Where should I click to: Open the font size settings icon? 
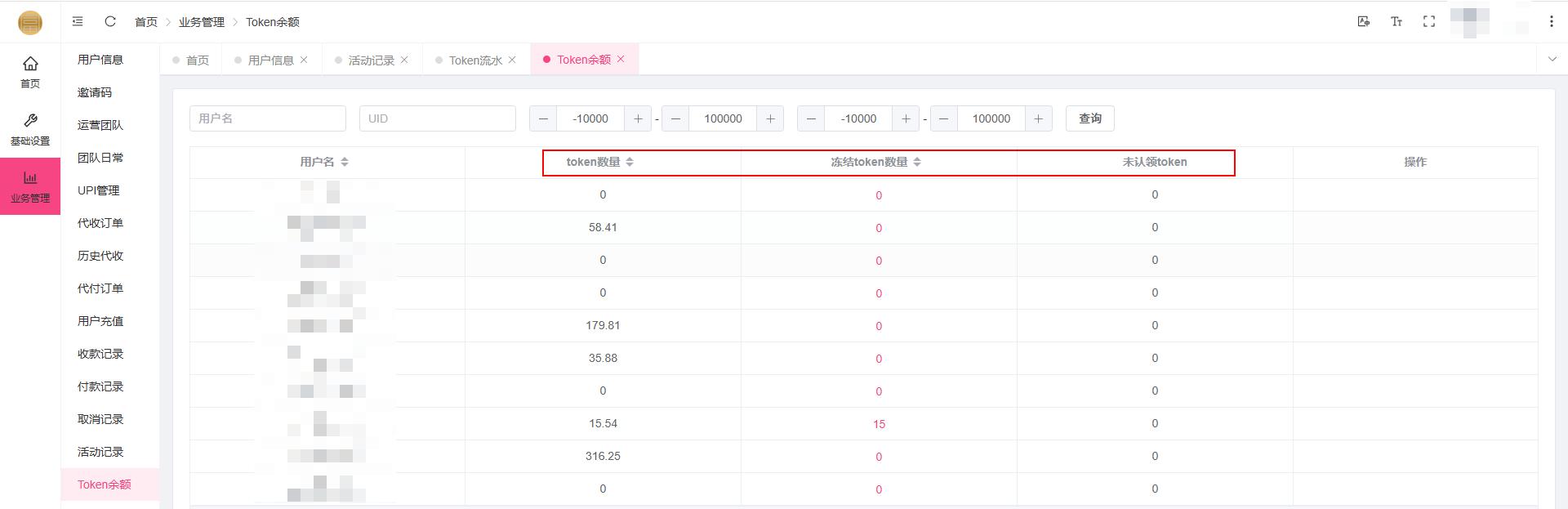1396,21
